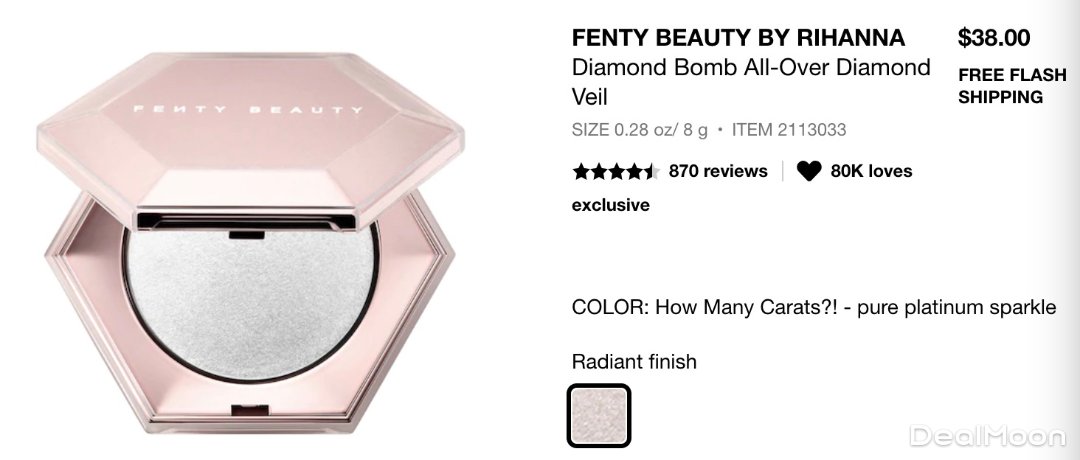This screenshot has height=460, width=1080.
Task: Click the silver highlighter powder pan
Action: tap(250, 302)
